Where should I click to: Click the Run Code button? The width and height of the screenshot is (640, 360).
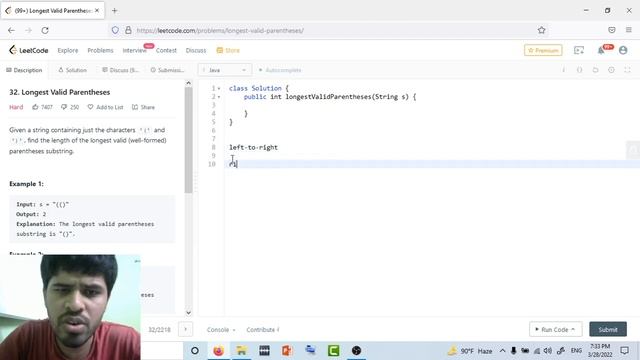pyautogui.click(x=555, y=329)
